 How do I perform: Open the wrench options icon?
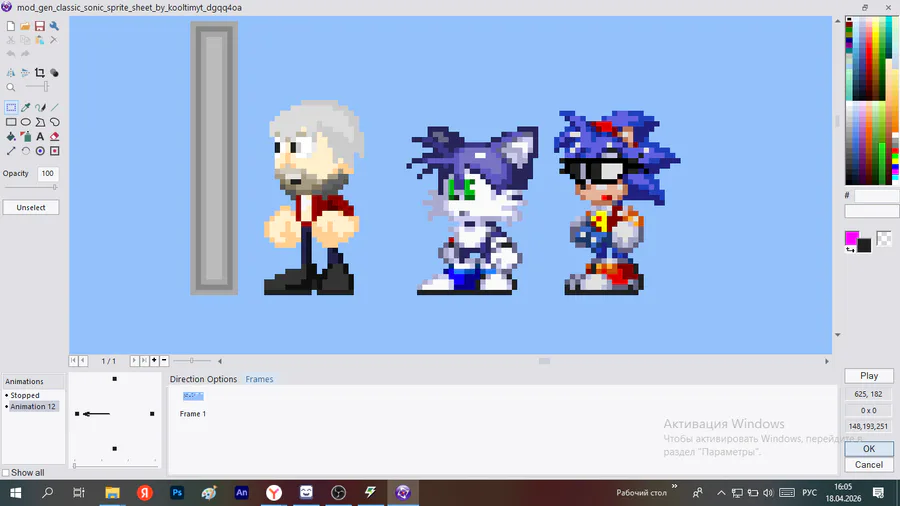pos(54,26)
